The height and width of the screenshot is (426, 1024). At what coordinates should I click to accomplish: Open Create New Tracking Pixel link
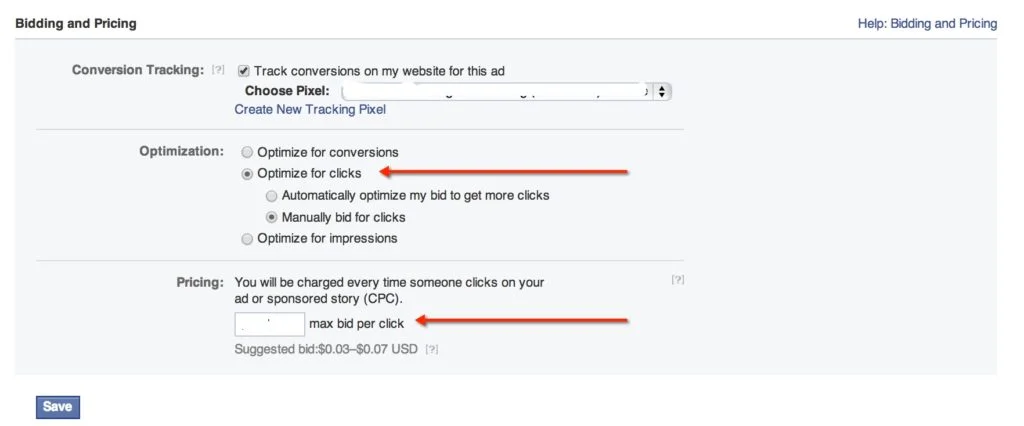click(x=310, y=110)
